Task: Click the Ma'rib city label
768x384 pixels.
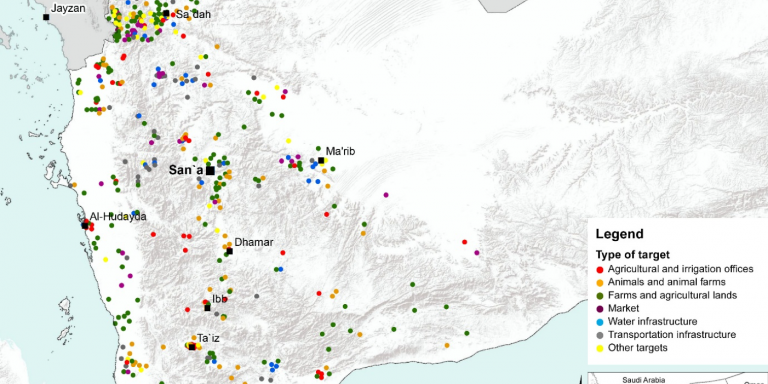Action: tap(340, 151)
